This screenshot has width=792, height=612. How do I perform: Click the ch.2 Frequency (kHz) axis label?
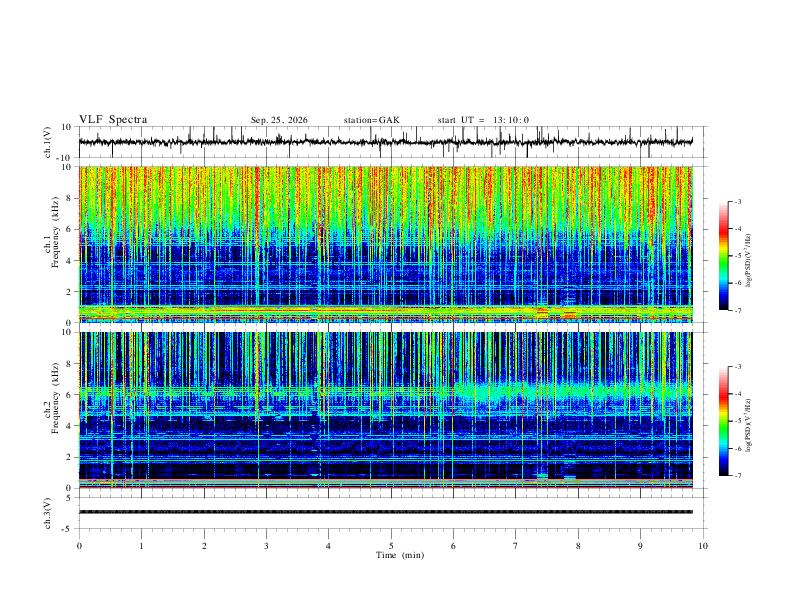52,410
